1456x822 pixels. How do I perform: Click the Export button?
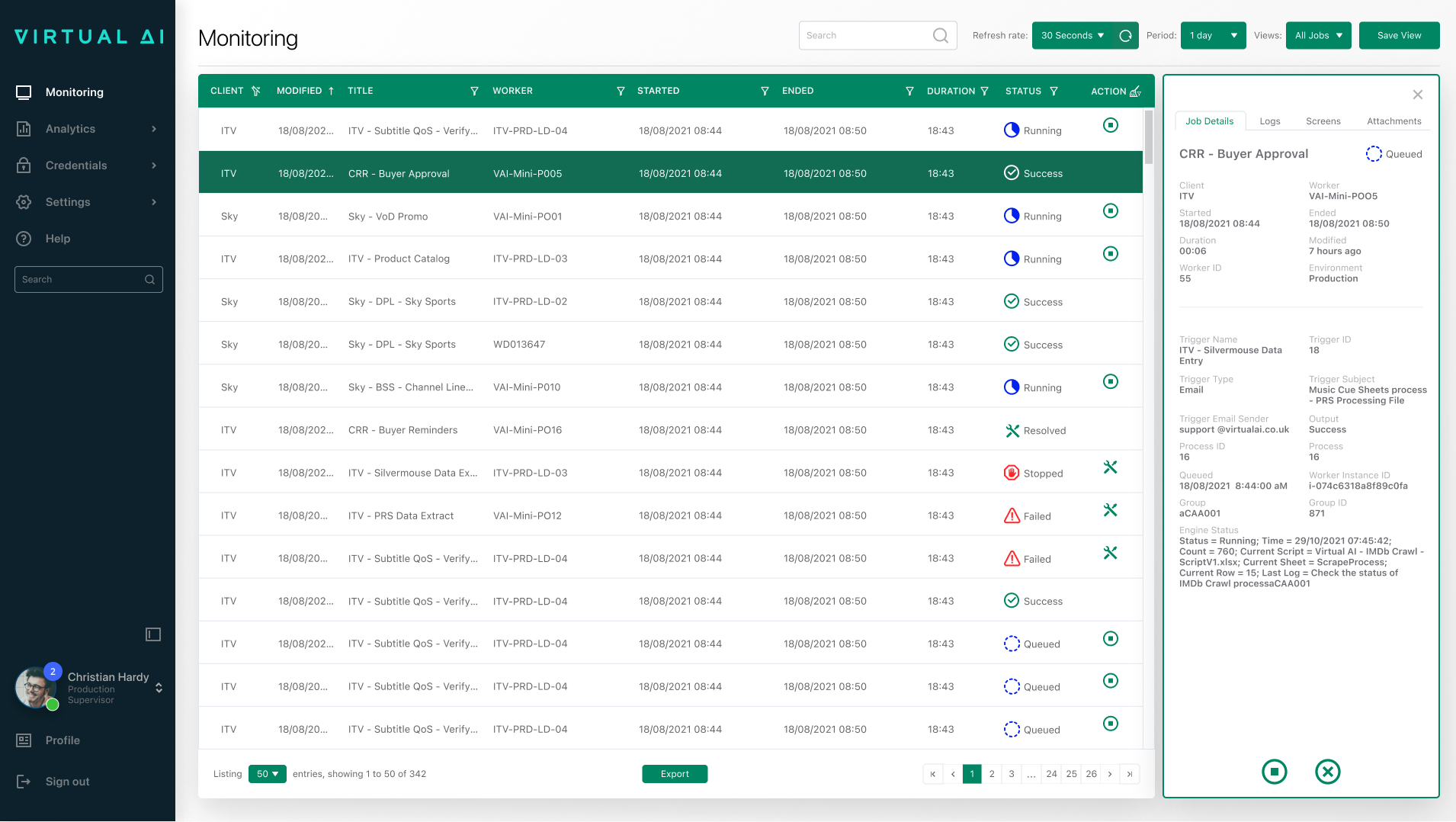click(x=675, y=774)
